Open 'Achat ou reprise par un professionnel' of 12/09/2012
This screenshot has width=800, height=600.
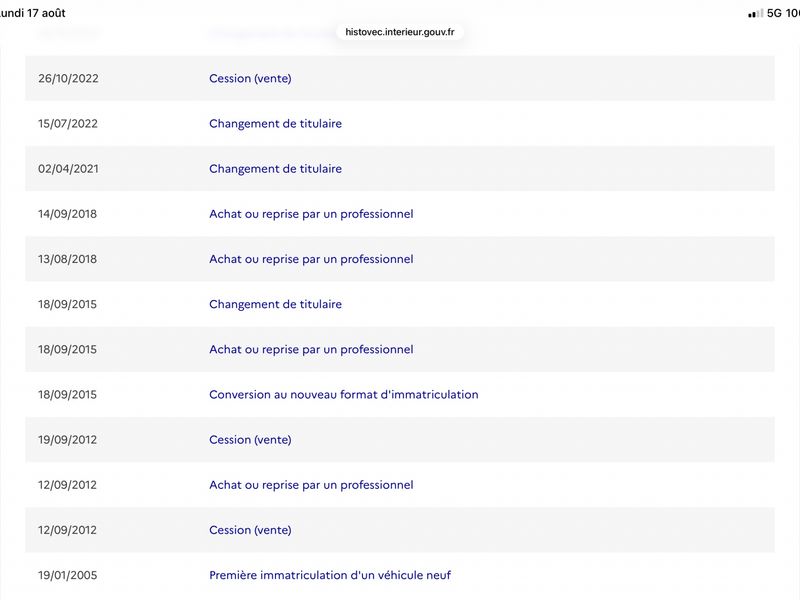(x=311, y=485)
